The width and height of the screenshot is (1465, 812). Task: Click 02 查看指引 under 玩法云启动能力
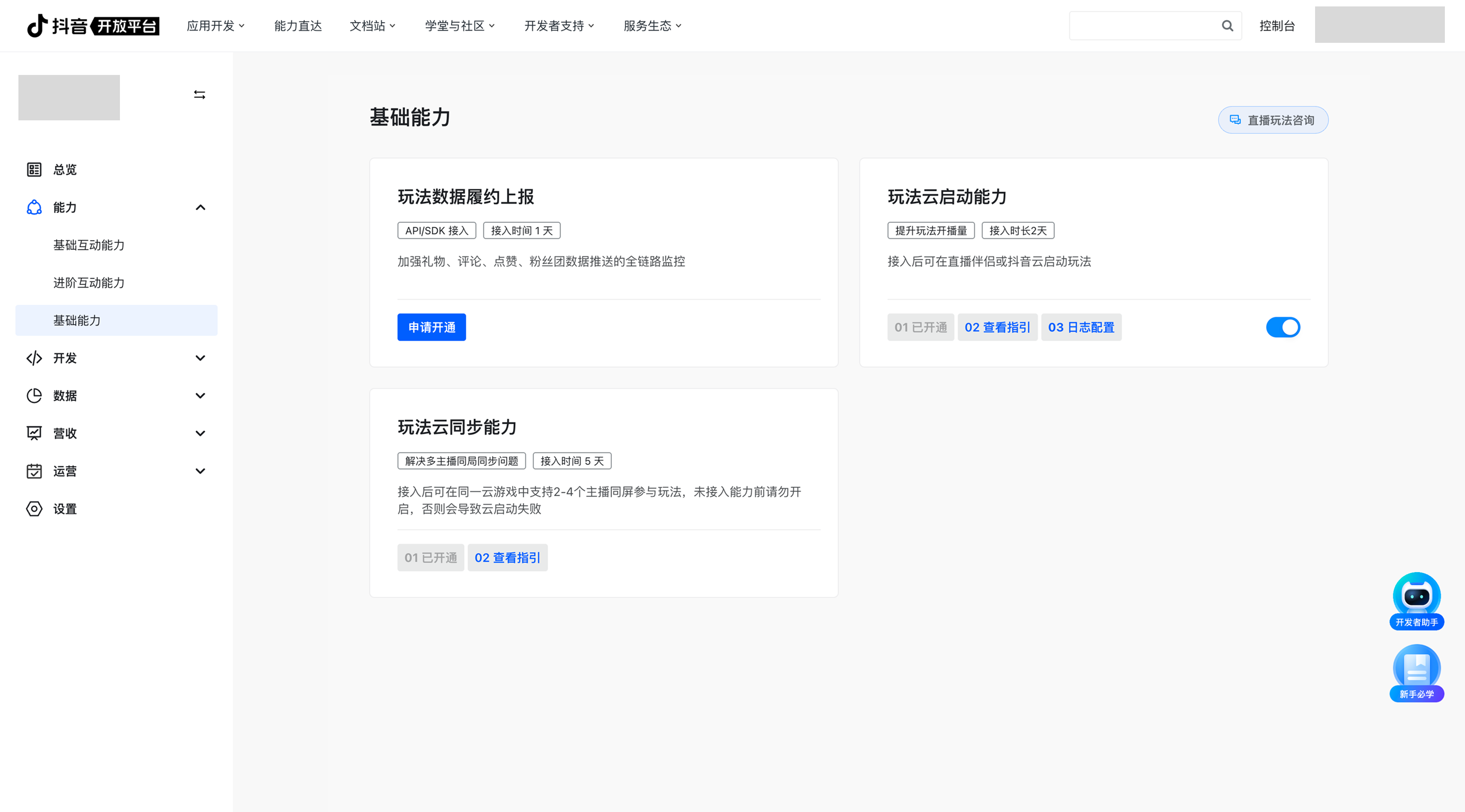pyautogui.click(x=997, y=327)
